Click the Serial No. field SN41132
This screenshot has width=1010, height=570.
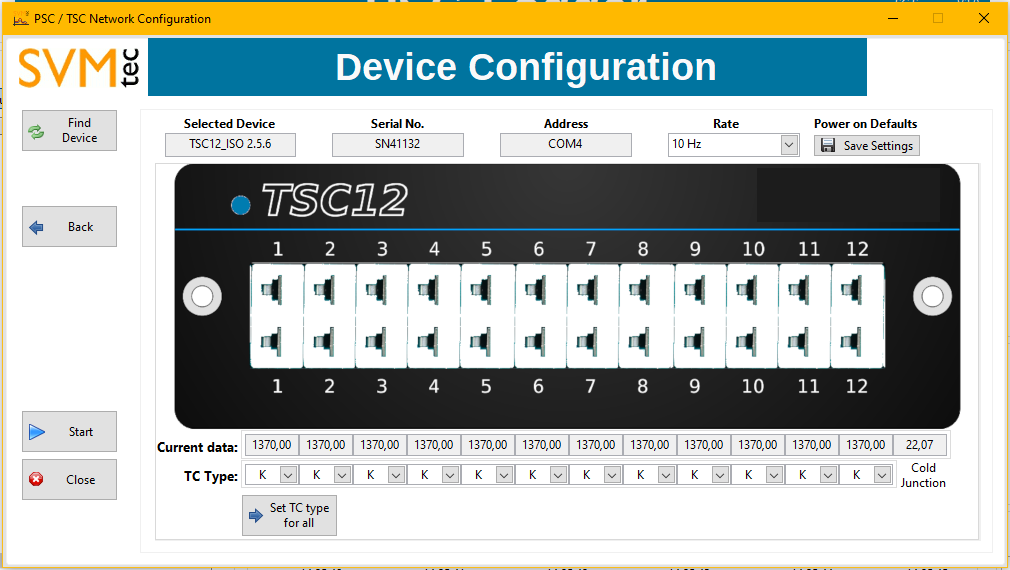(397, 144)
